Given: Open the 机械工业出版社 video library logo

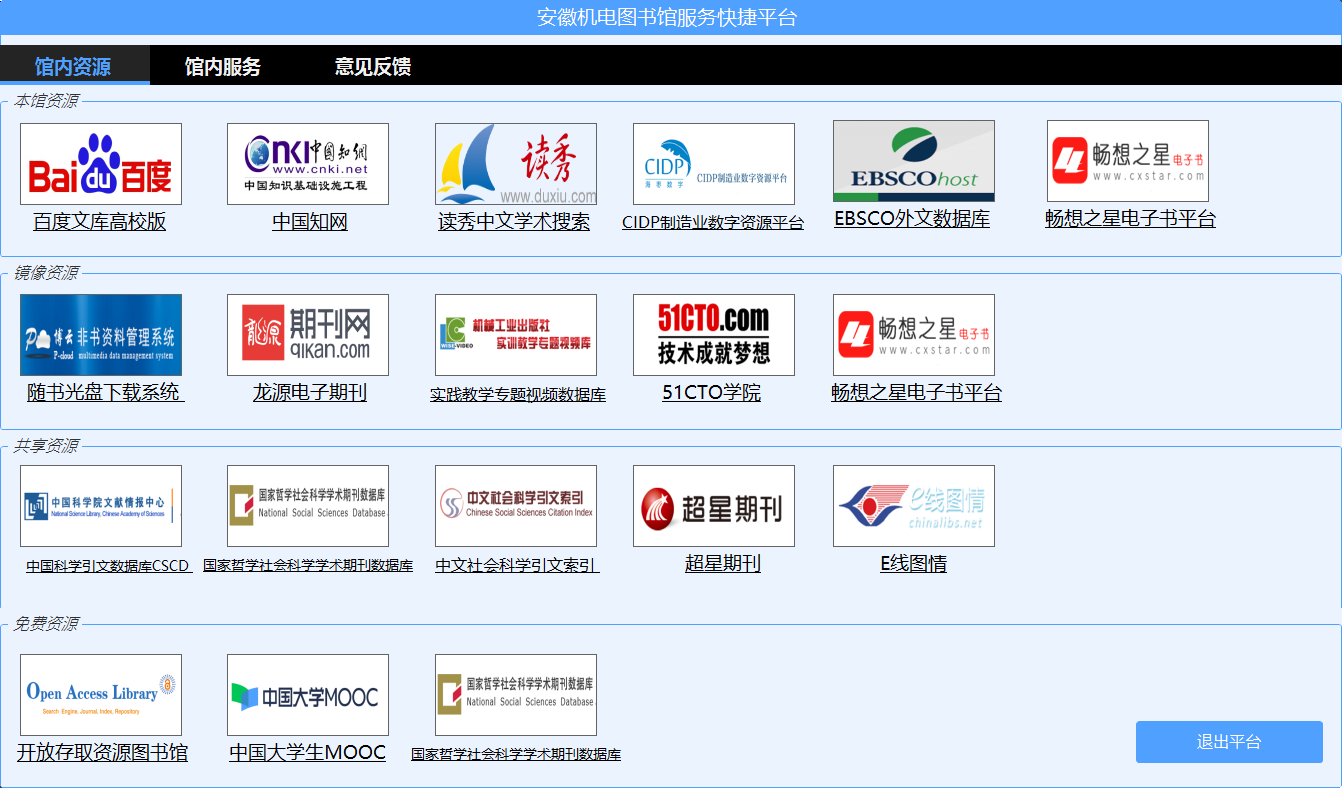Looking at the screenshot, I should [516, 335].
